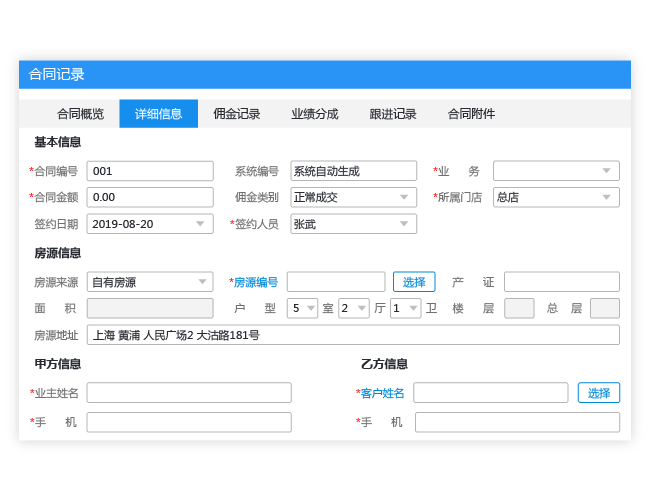The width and height of the screenshot is (650, 501).
Task: Click the 业主姓名 input field
Action: (x=189, y=393)
